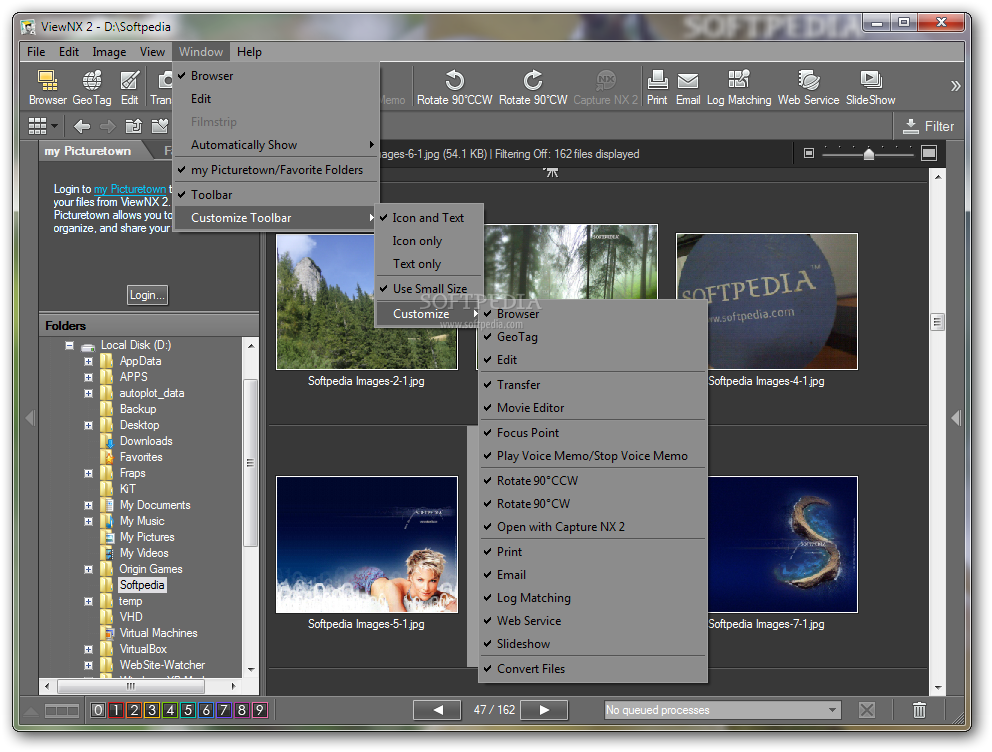This screenshot has width=992, height=752.
Task: Open the GeoTag toolbar tool
Action: coord(92,87)
